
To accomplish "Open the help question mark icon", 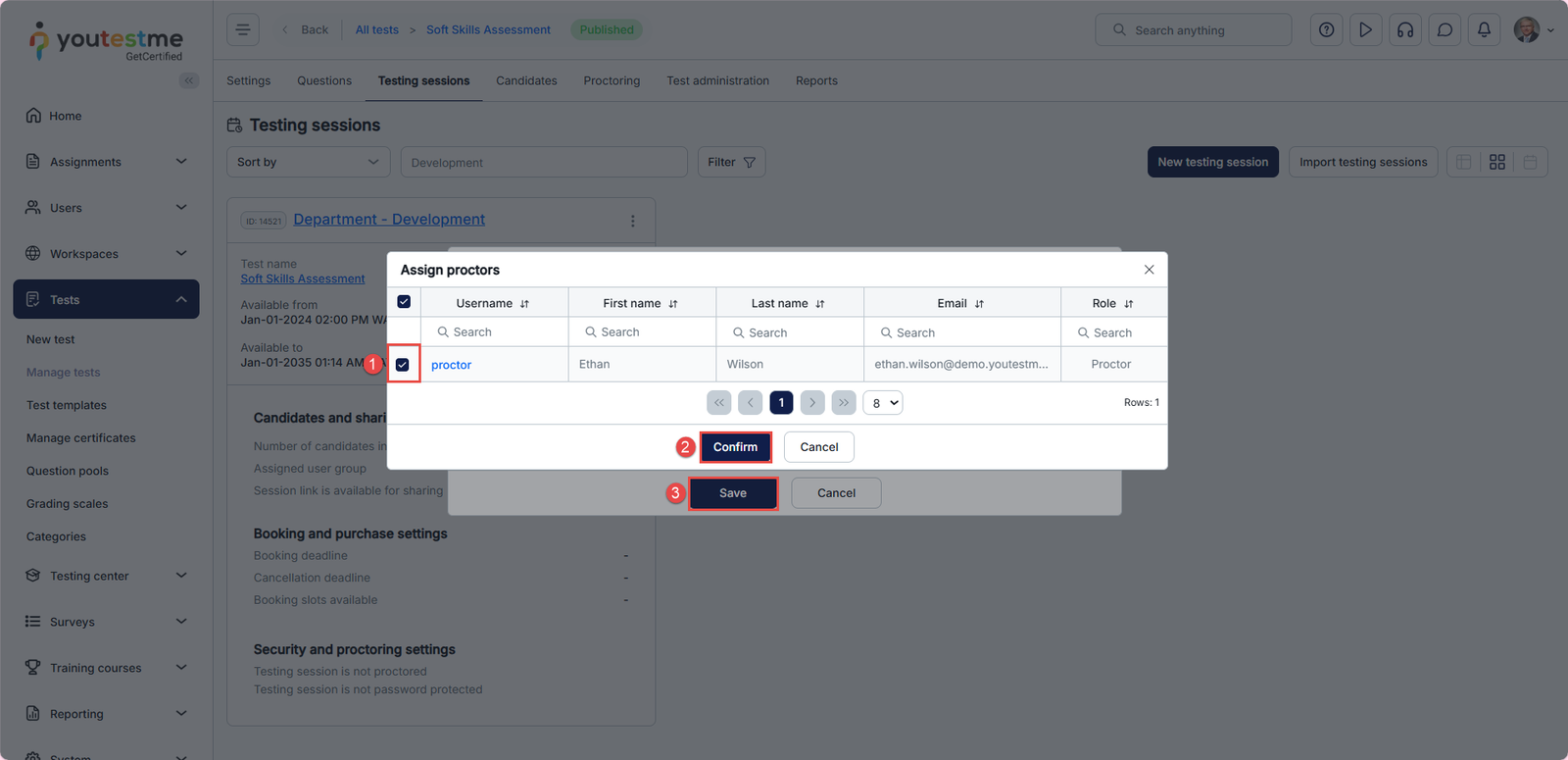I will [1326, 30].
